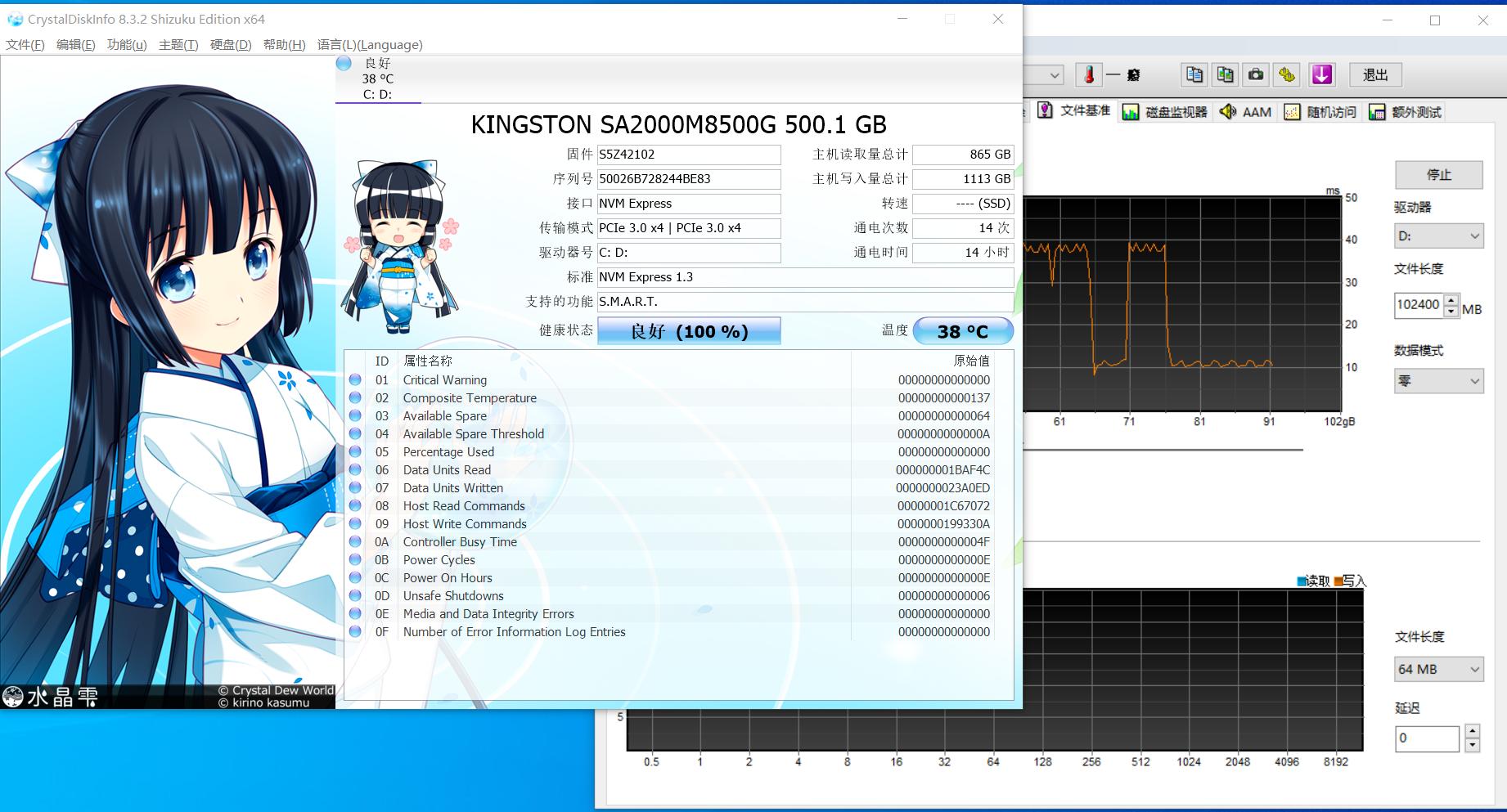Open the 64 MB file length dropdown
1507x812 pixels.
click(1438, 669)
